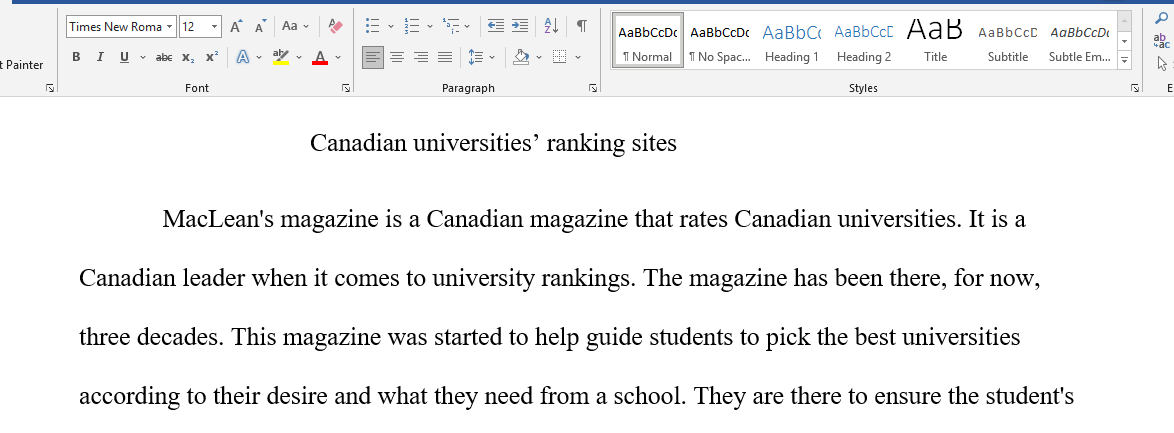Screen dimensions: 1174x433
Task: Expand shading color arrow
Action: [x=538, y=57]
